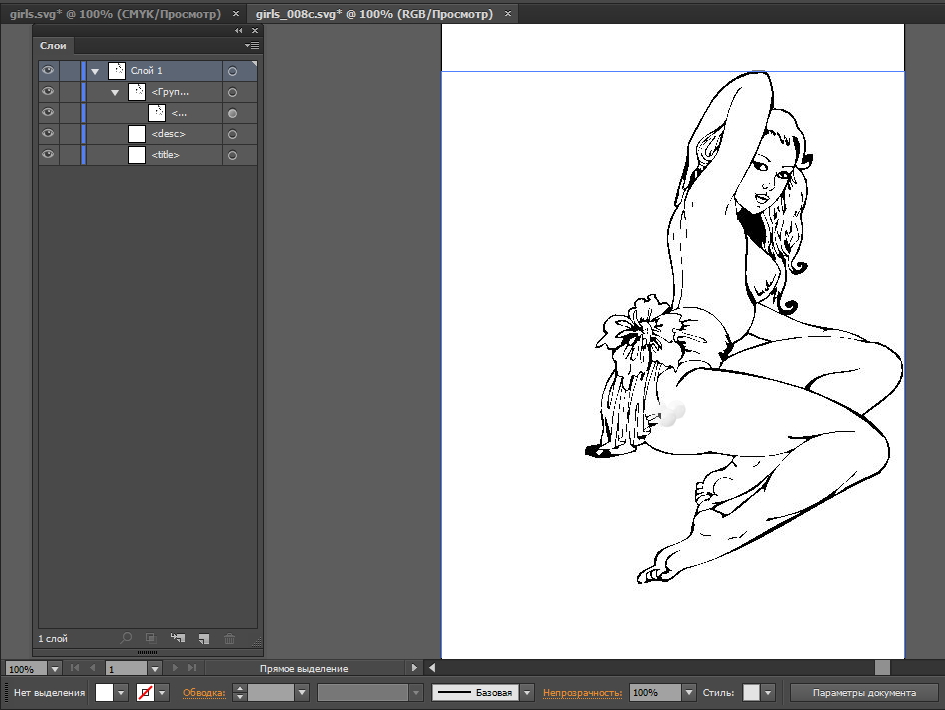
Task: Toggle visibility of the <title> layer
Action: [47, 155]
